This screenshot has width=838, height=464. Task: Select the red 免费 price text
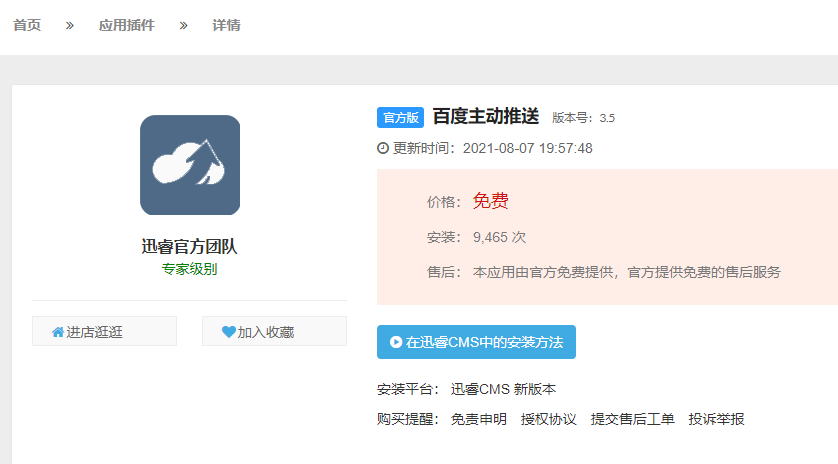491,201
